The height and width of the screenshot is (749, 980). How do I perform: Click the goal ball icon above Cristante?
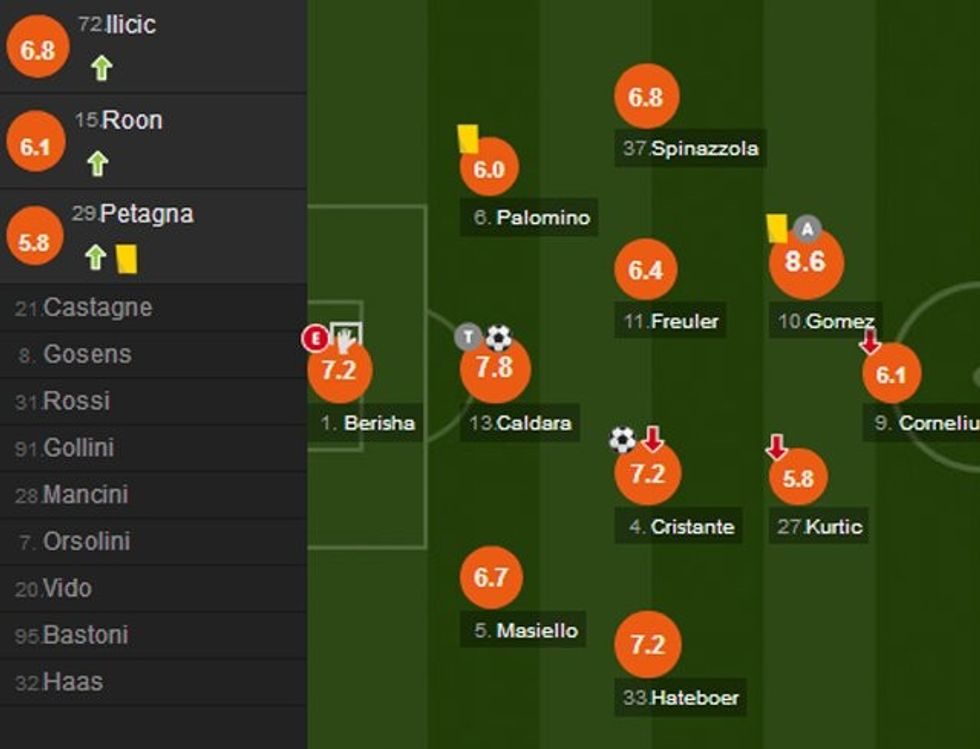point(622,439)
